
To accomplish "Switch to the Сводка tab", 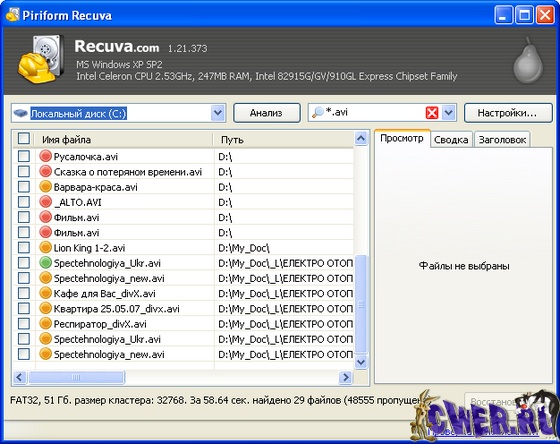I will tap(451, 140).
